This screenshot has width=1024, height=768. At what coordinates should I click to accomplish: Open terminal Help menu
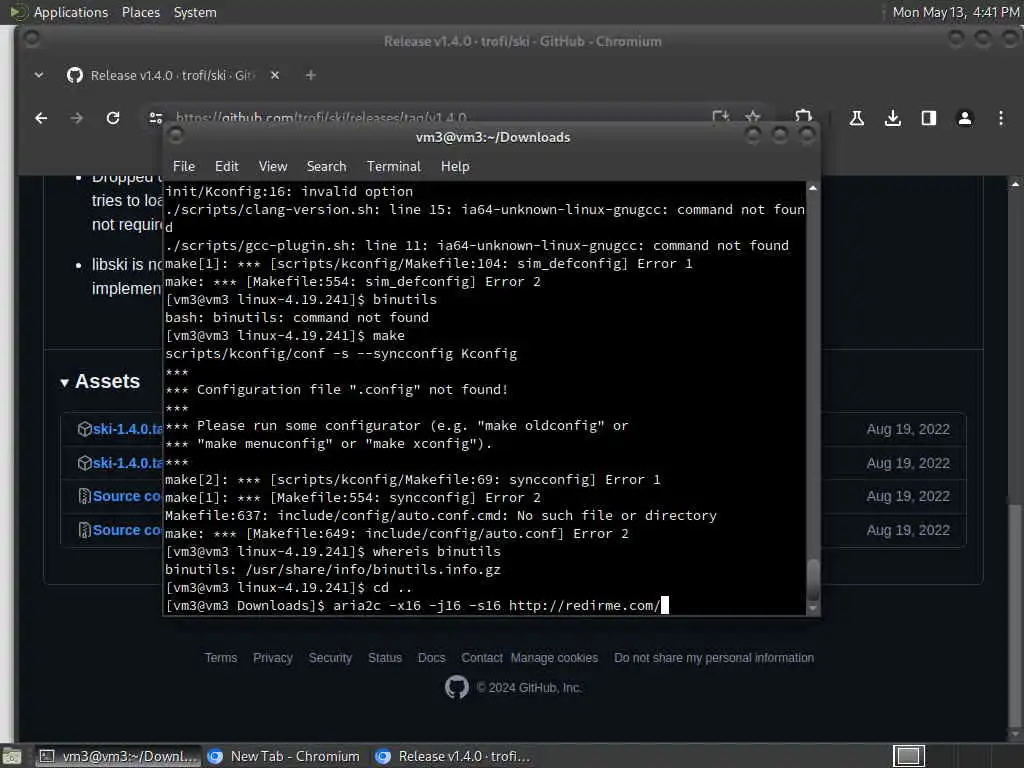(x=455, y=167)
